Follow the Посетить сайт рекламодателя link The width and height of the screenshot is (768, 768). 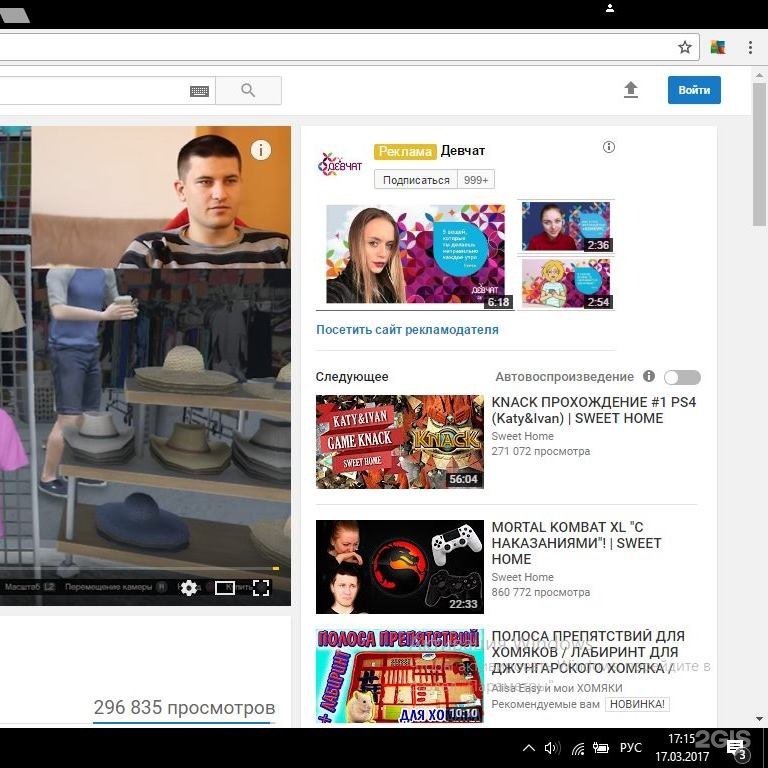click(407, 329)
